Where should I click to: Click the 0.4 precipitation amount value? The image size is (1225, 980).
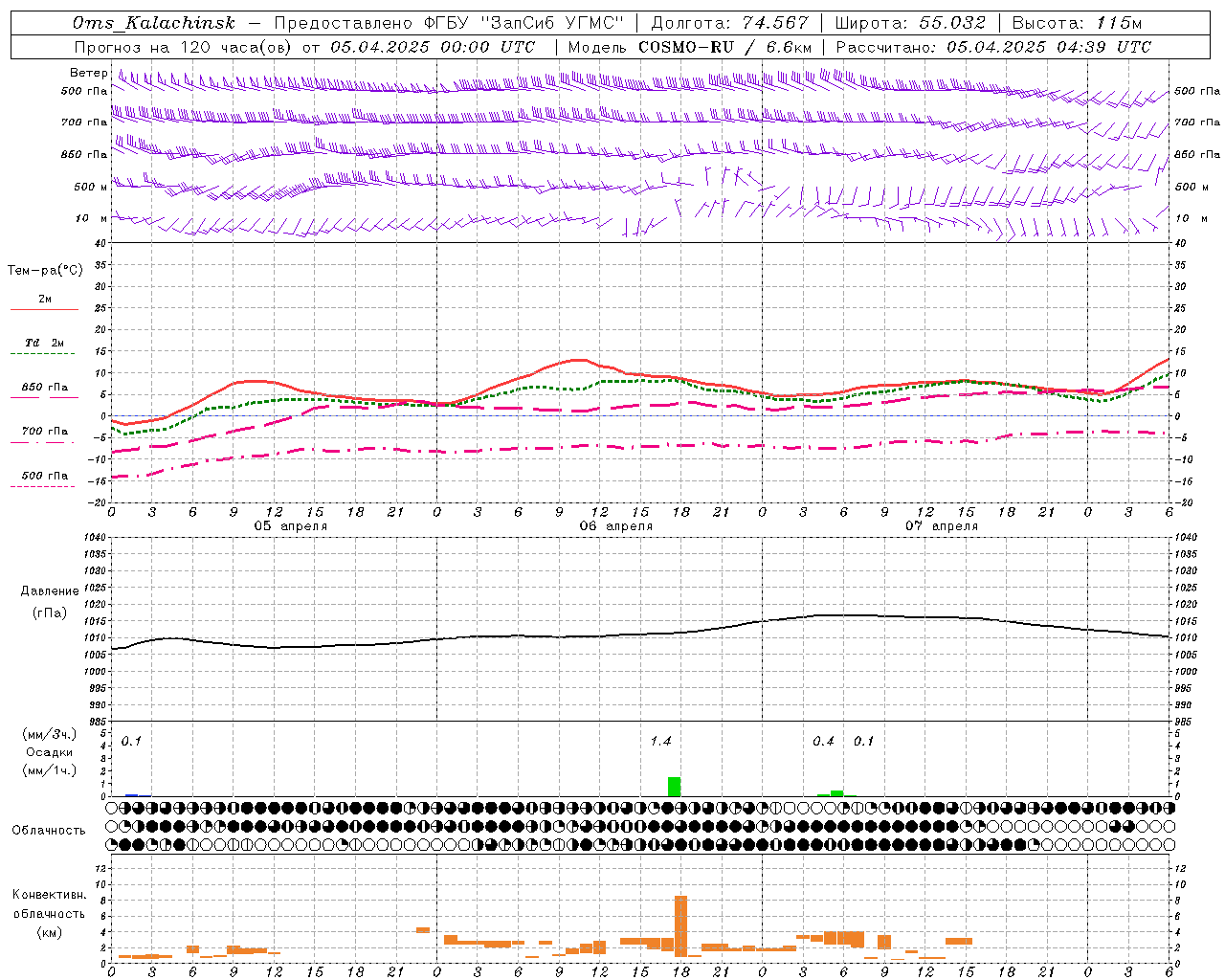click(x=823, y=742)
